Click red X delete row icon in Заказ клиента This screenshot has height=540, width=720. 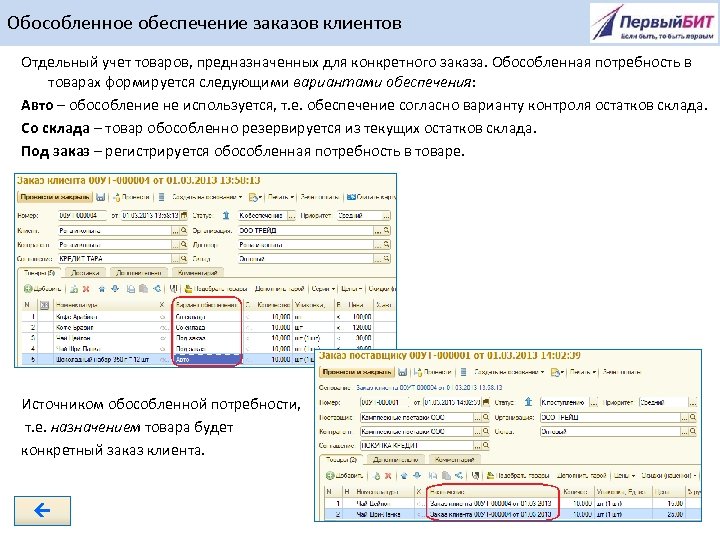tap(86, 289)
